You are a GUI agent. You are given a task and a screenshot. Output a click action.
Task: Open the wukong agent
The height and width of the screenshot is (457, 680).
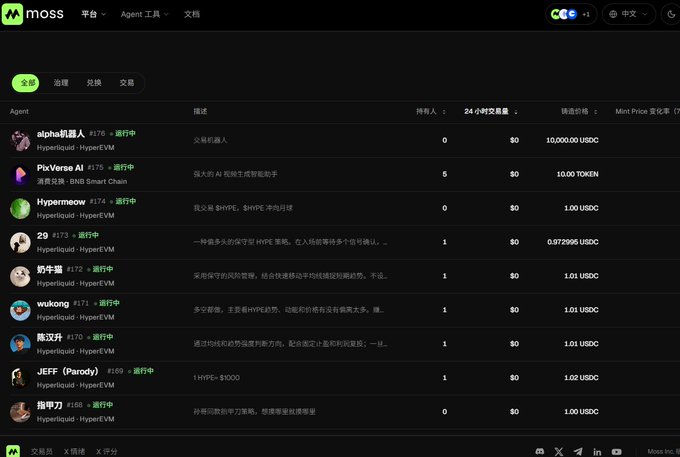[53, 304]
